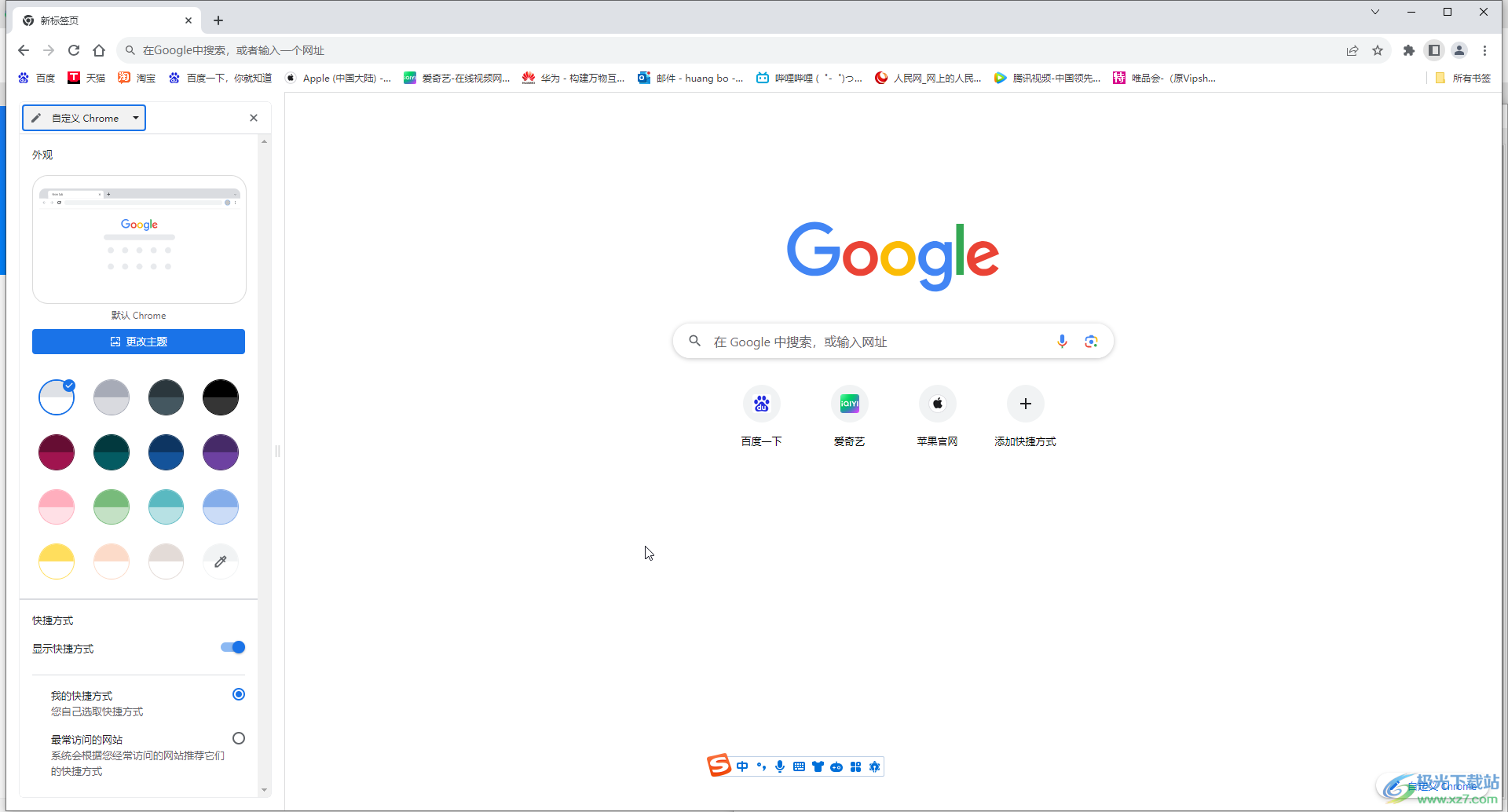
Task: Open the 百度一下 shortcut tile
Action: [x=762, y=416]
